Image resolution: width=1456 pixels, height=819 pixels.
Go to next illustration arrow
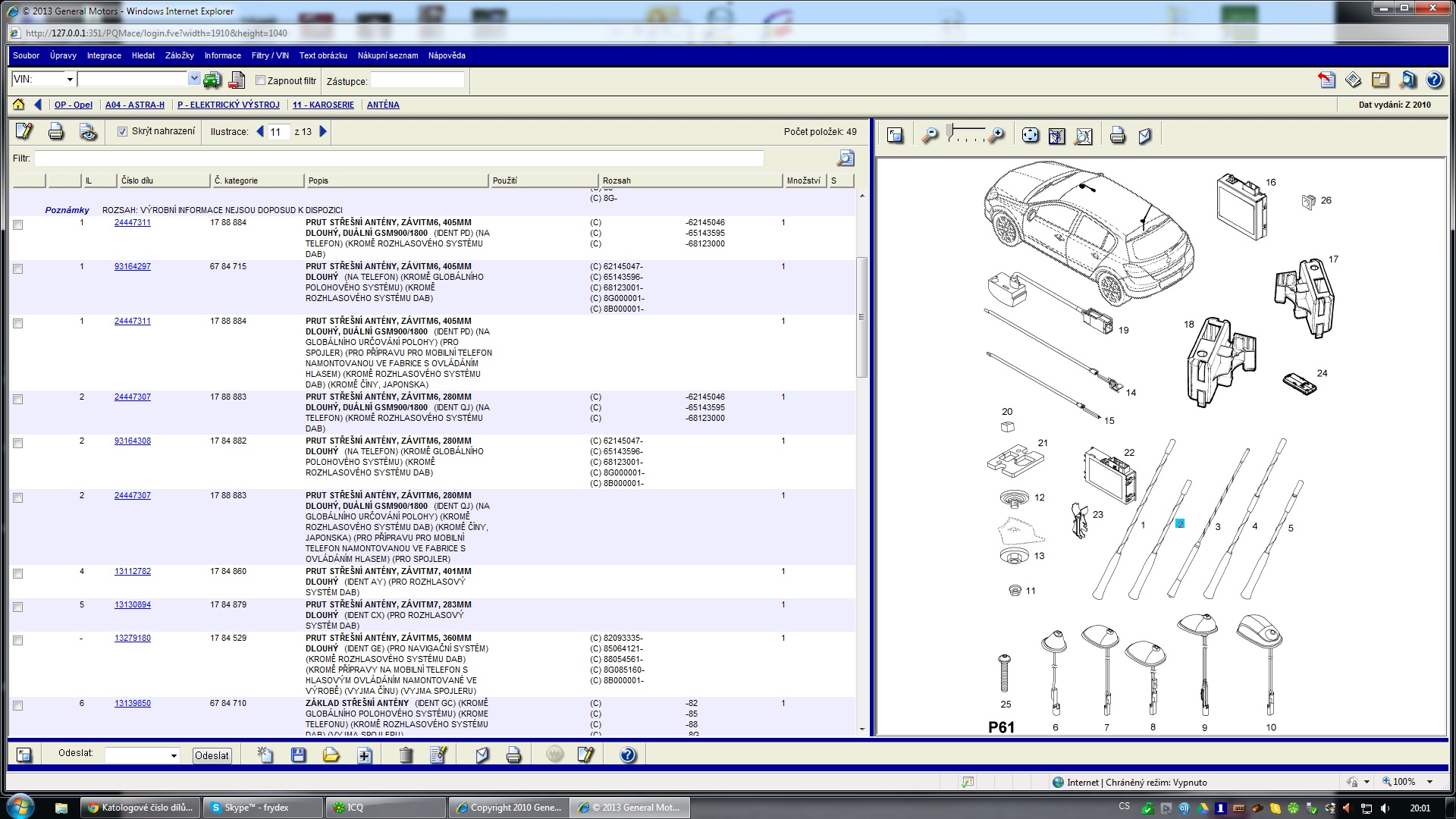(x=323, y=132)
